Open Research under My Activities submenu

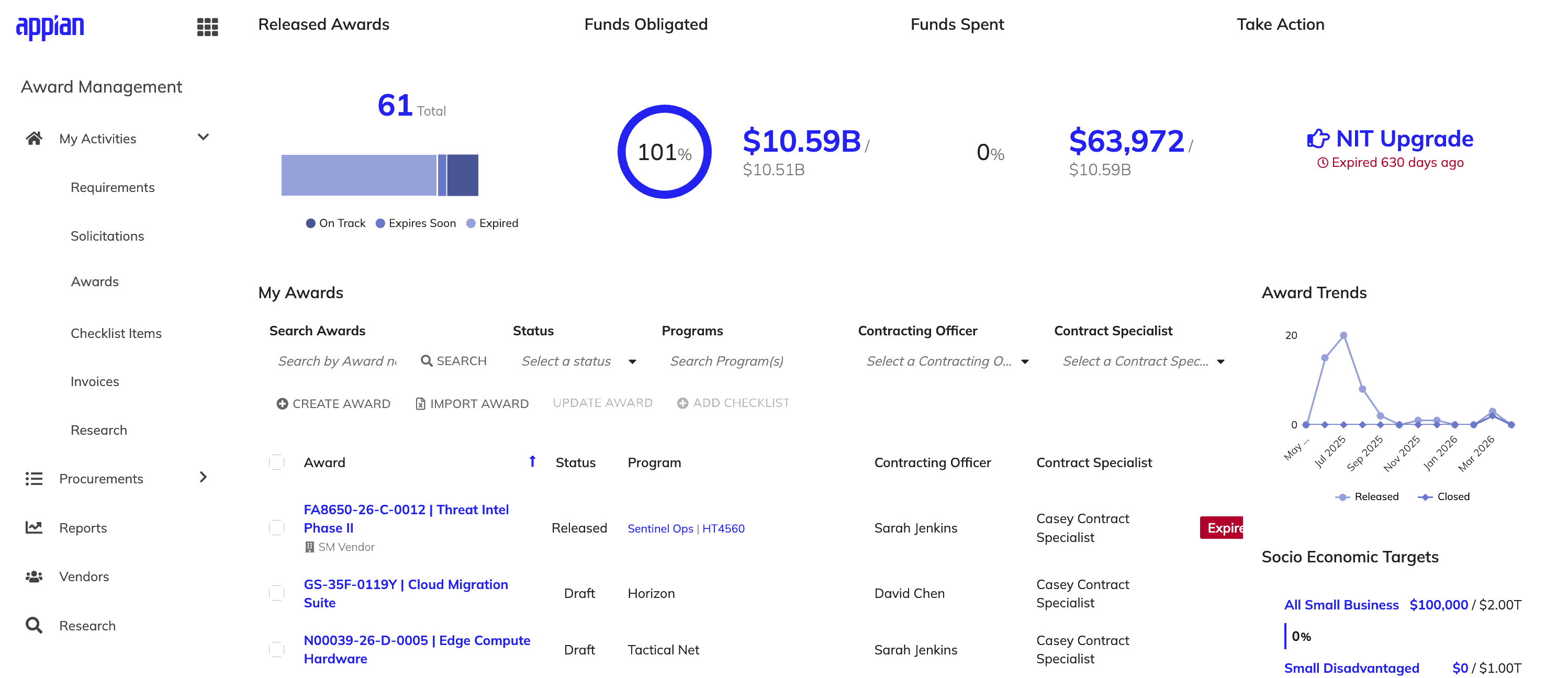98,431
